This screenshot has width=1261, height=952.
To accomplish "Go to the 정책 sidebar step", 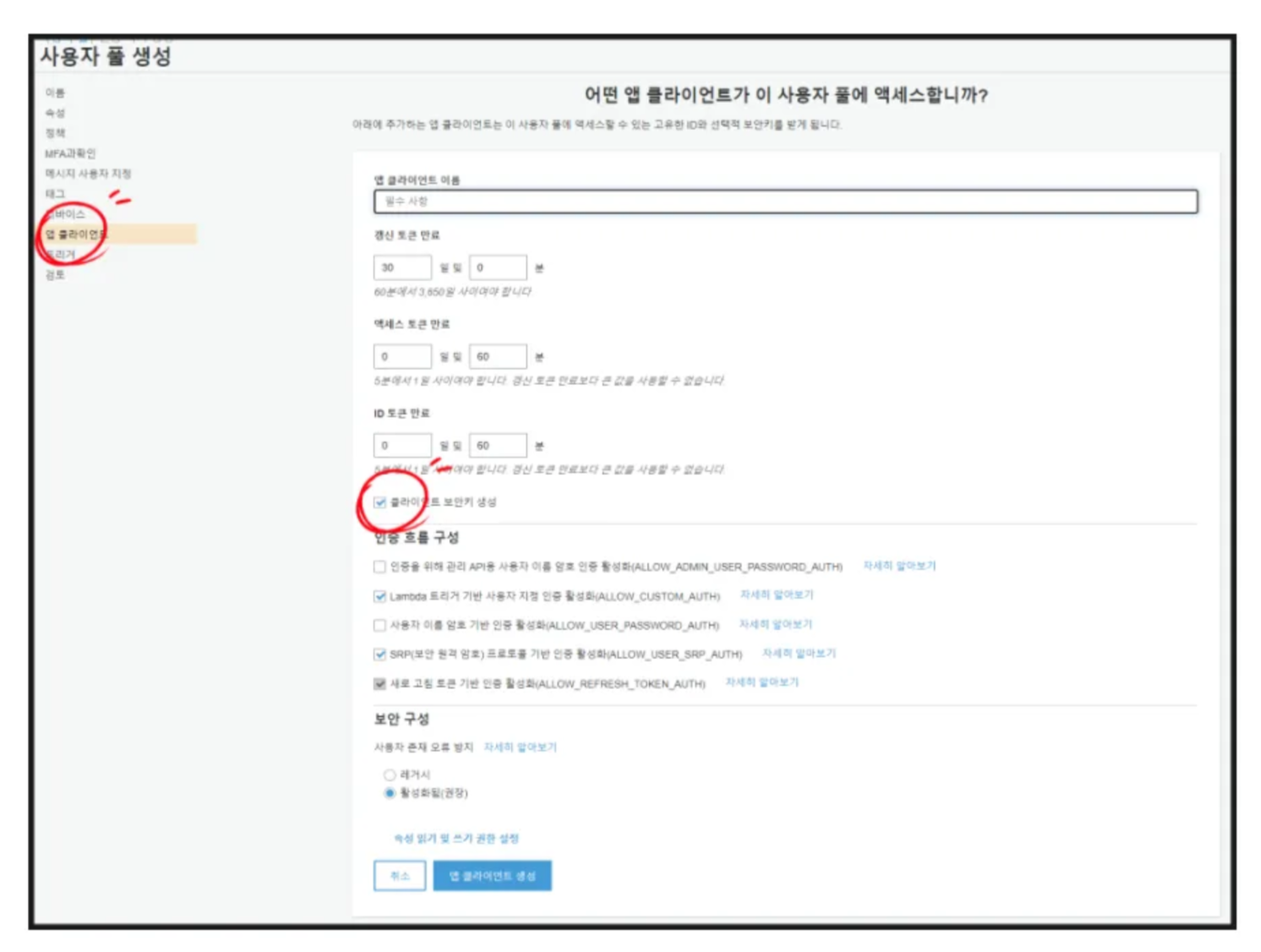I will (x=55, y=133).
